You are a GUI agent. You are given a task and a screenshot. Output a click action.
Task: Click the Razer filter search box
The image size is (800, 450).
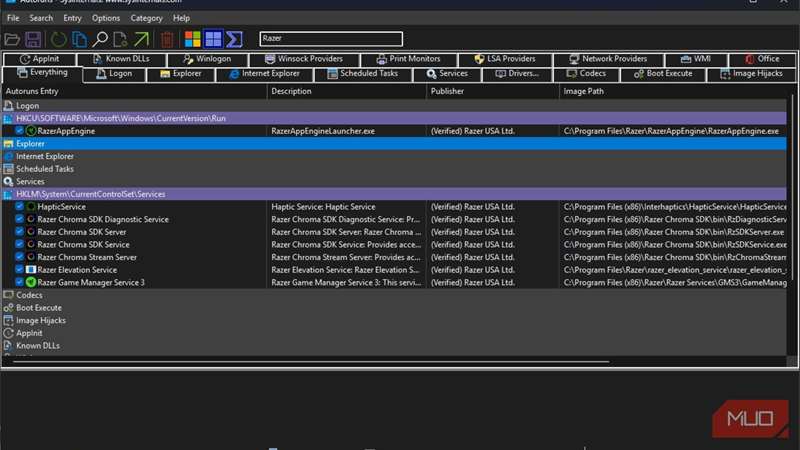(330, 39)
